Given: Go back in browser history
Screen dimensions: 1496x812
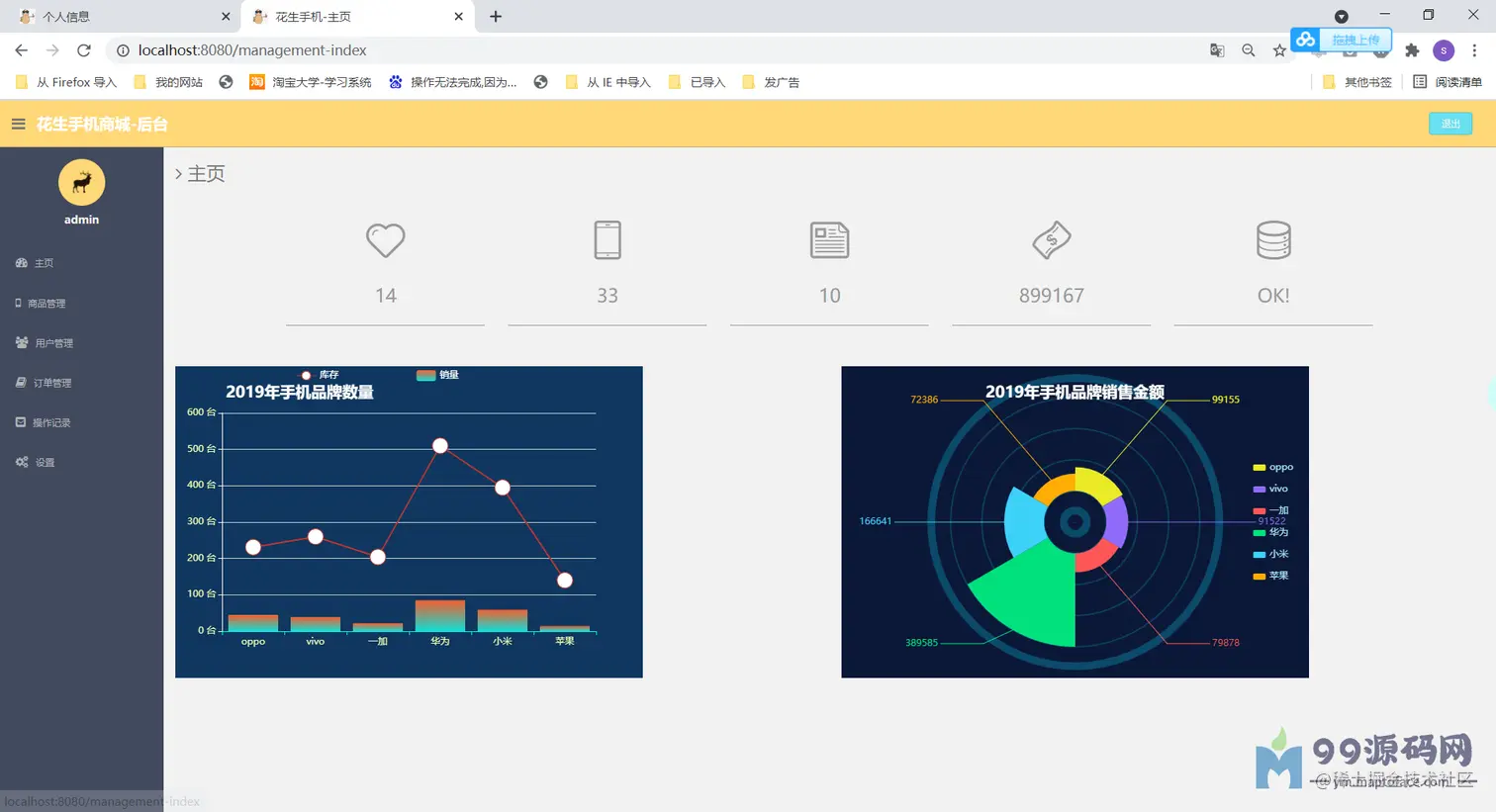Looking at the screenshot, I should (x=22, y=50).
